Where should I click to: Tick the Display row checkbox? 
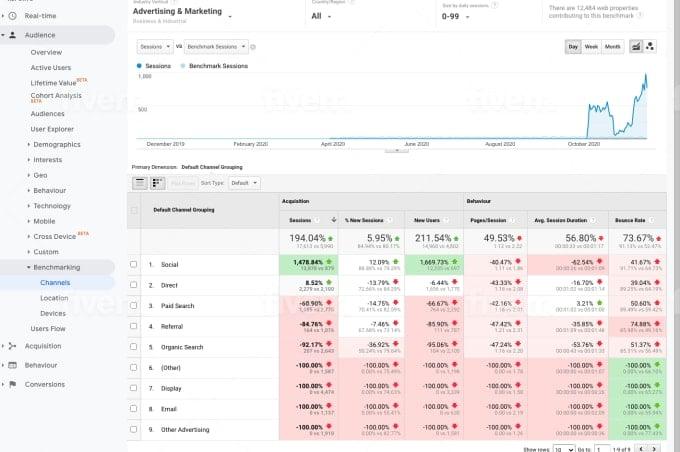134,388
